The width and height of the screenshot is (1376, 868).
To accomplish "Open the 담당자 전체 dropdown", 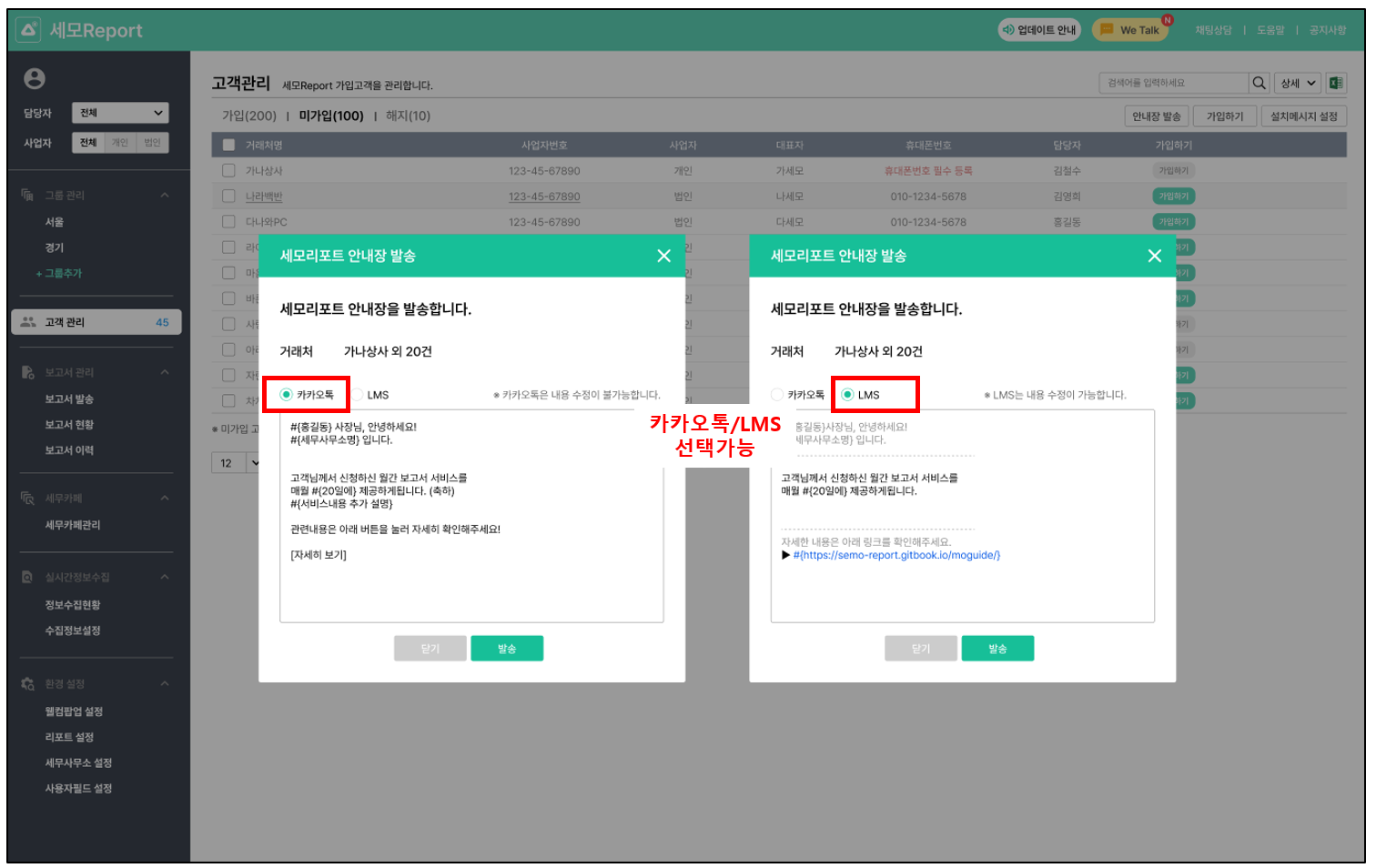I will (121, 113).
